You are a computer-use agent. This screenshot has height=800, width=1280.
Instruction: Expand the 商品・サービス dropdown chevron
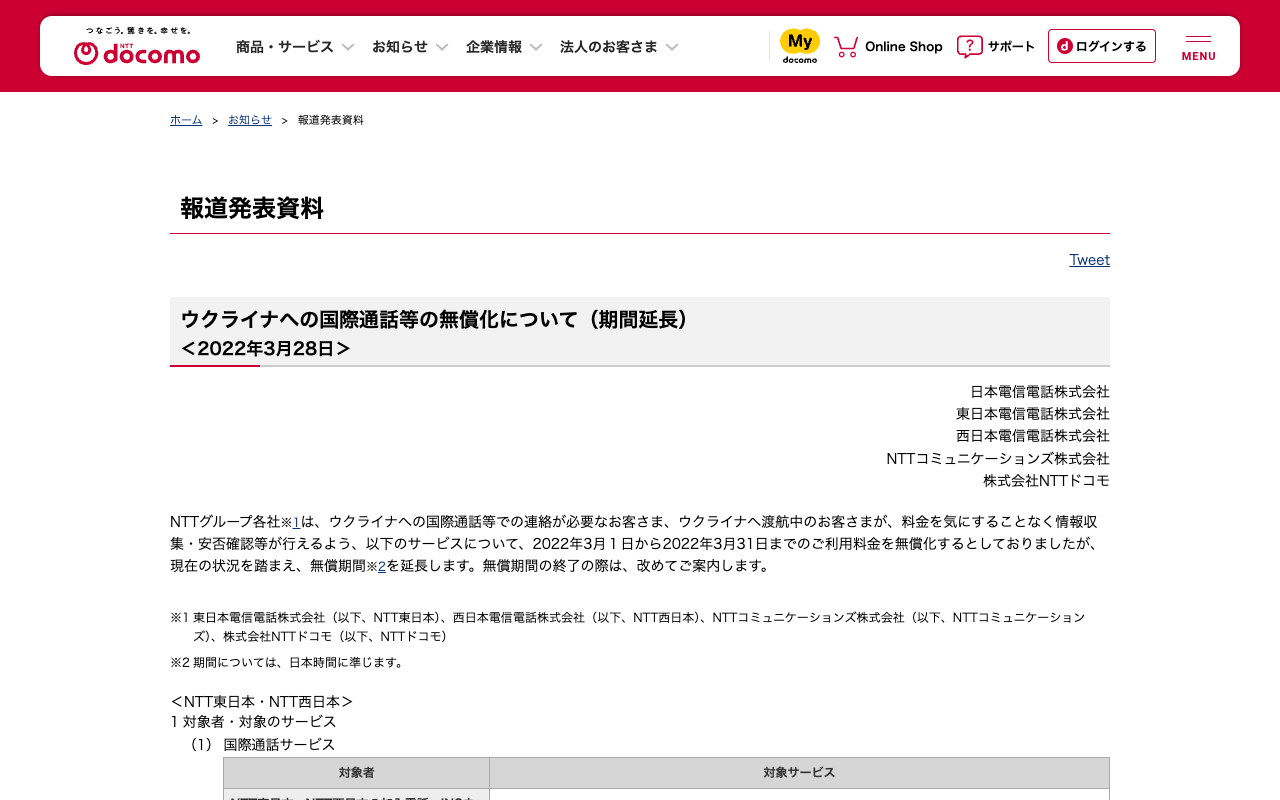[348, 47]
